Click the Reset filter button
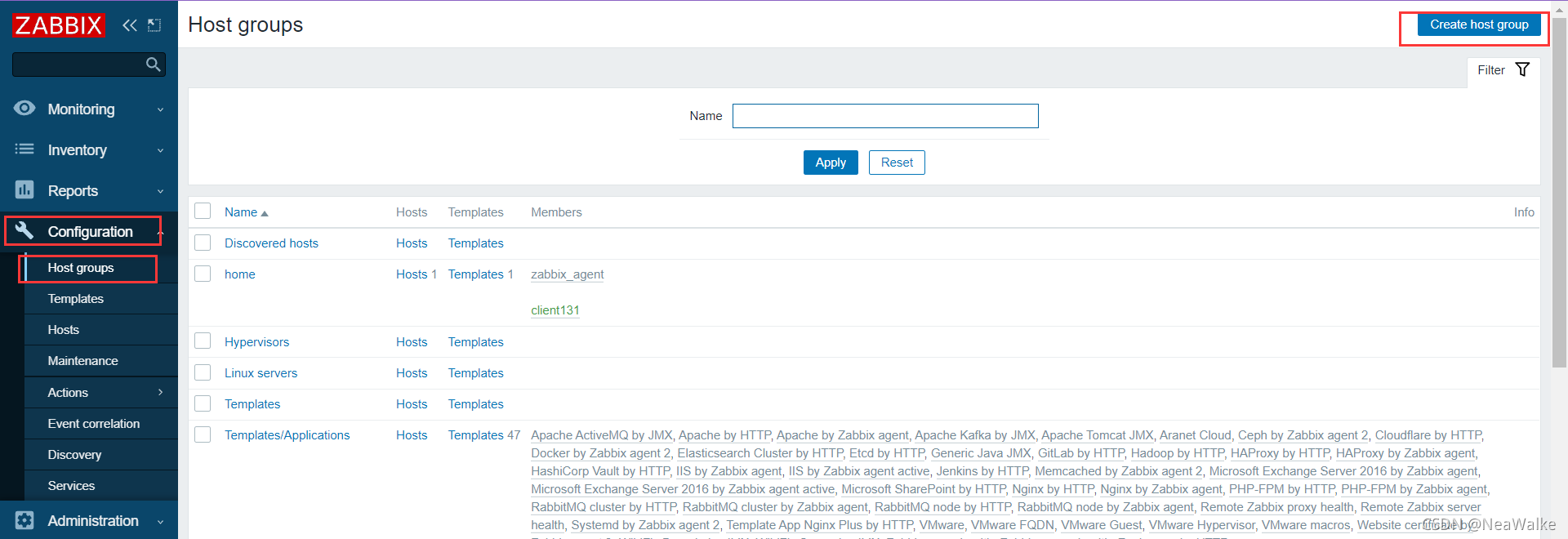 pos(897,163)
